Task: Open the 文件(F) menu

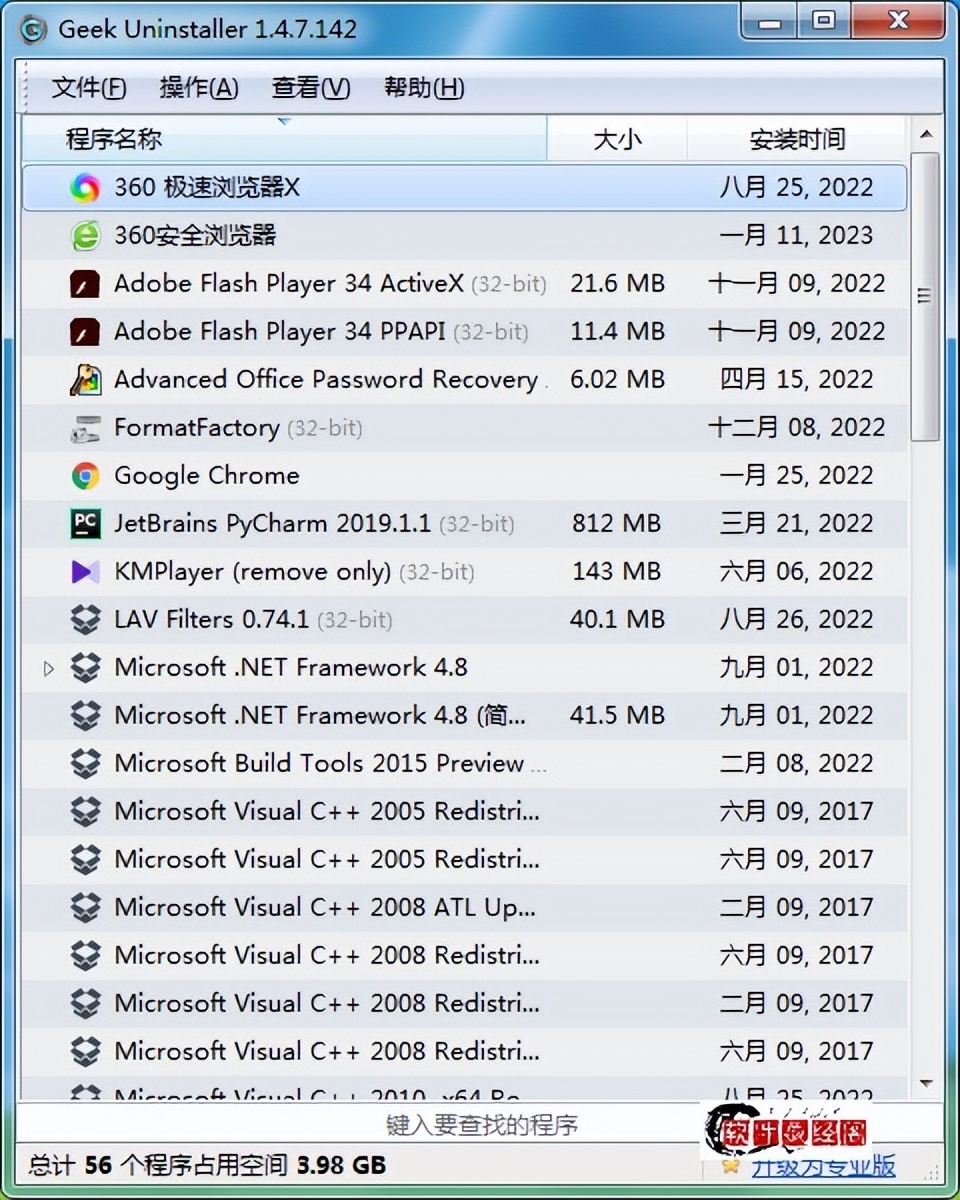Action: click(x=89, y=88)
